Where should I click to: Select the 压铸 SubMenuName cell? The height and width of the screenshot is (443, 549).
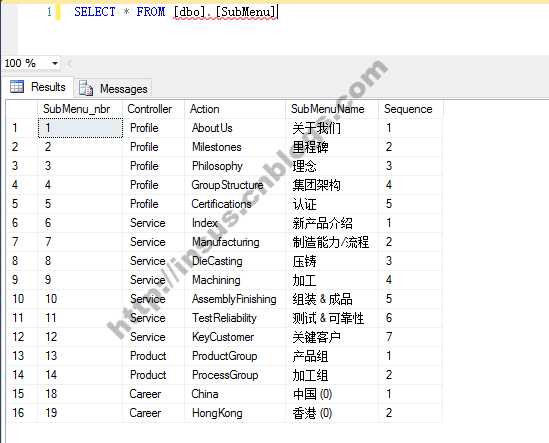pyautogui.click(x=332, y=261)
